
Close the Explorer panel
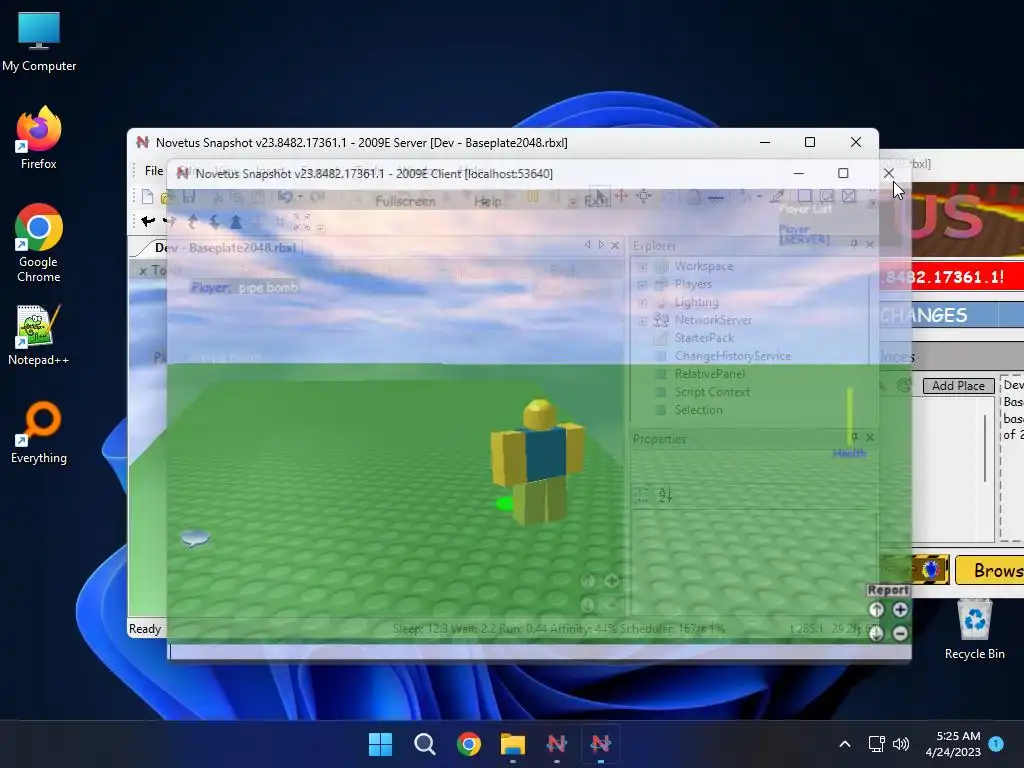click(x=869, y=244)
